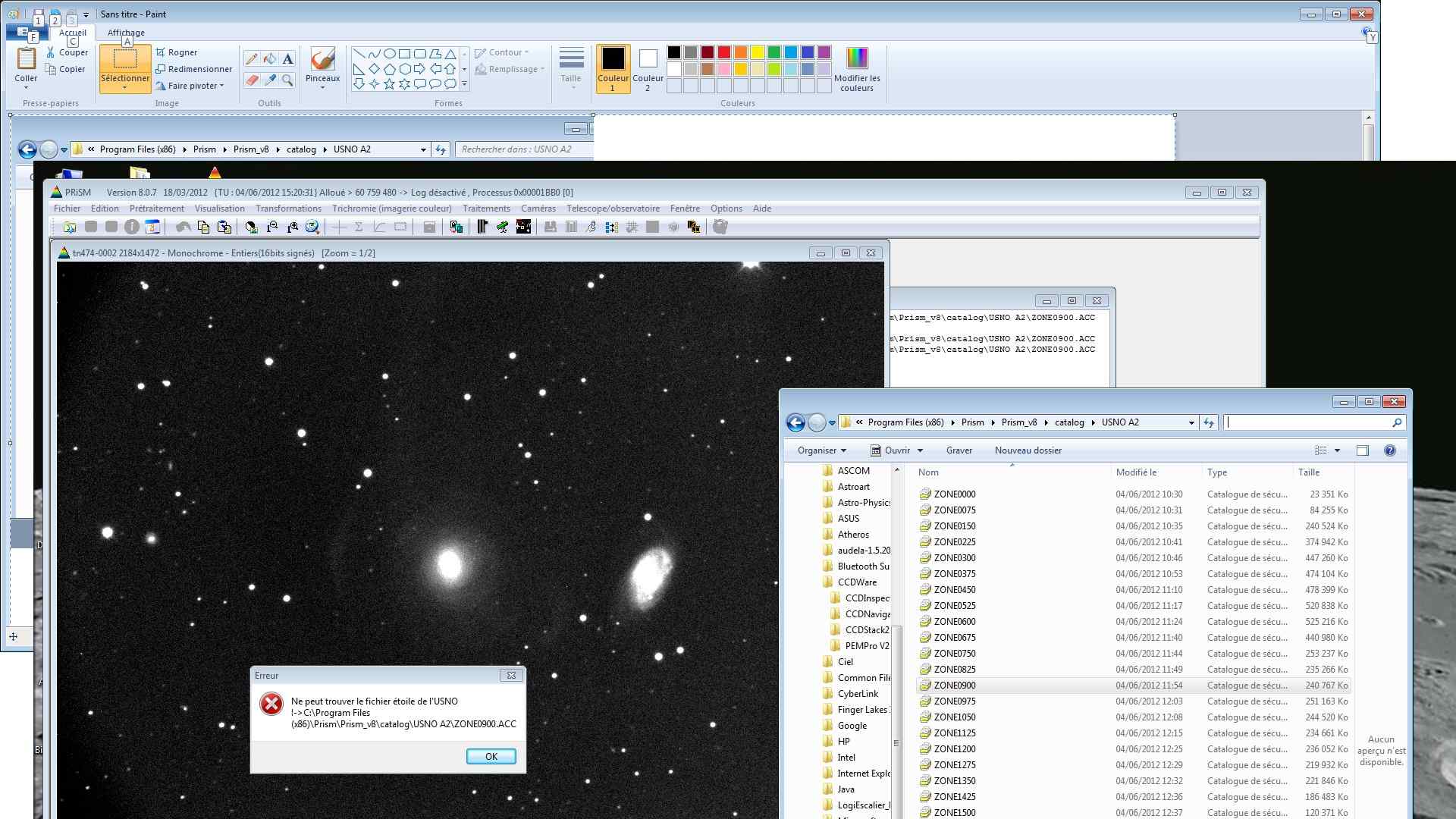This screenshot has height=819, width=1456.
Task: Open the help icon in Explorer window
Action: coord(1389,450)
